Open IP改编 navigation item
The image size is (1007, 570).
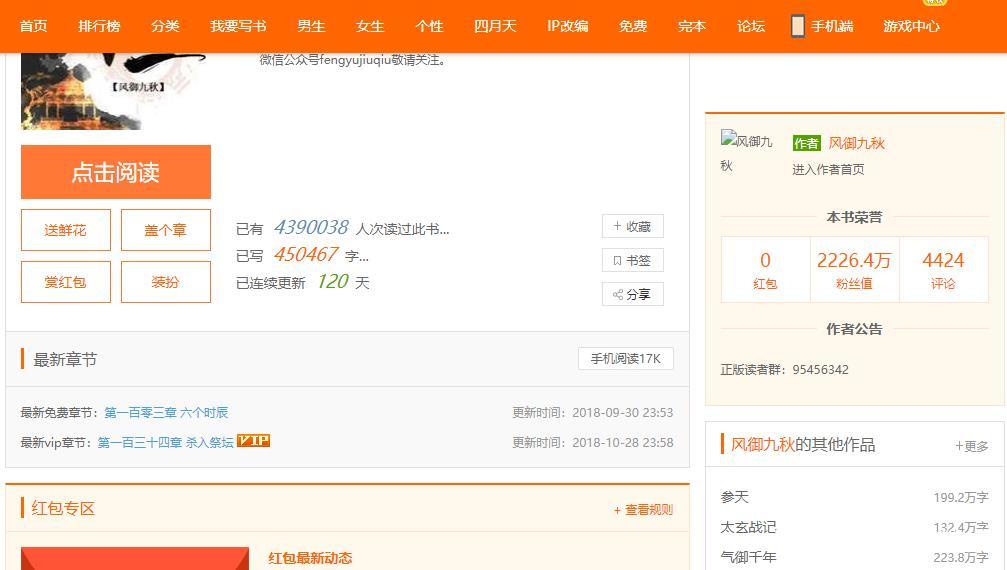568,26
